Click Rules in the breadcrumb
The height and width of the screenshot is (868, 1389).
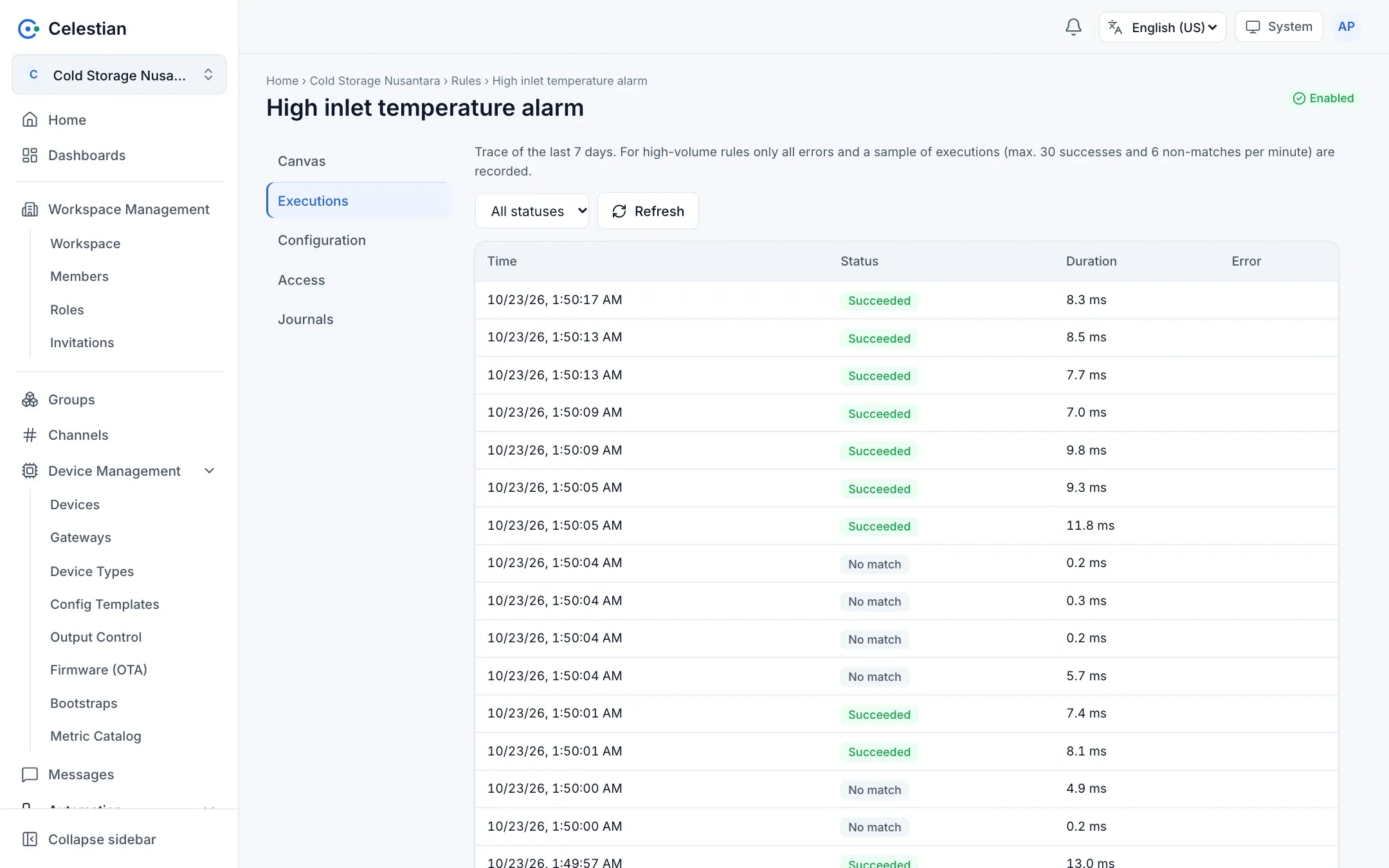click(466, 81)
